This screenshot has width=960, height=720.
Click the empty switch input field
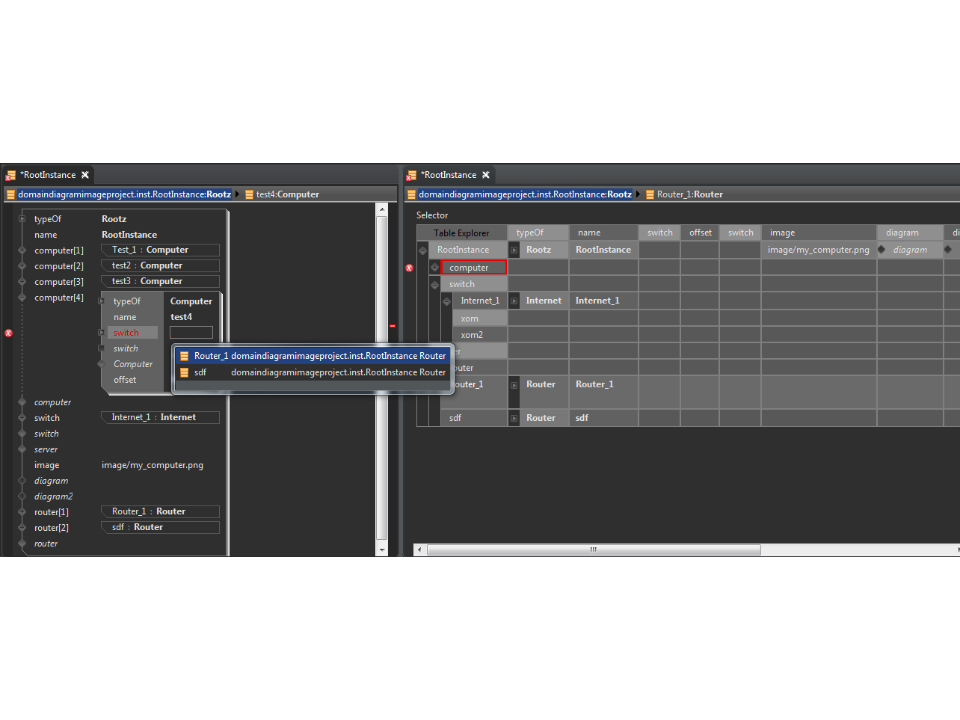click(x=191, y=333)
